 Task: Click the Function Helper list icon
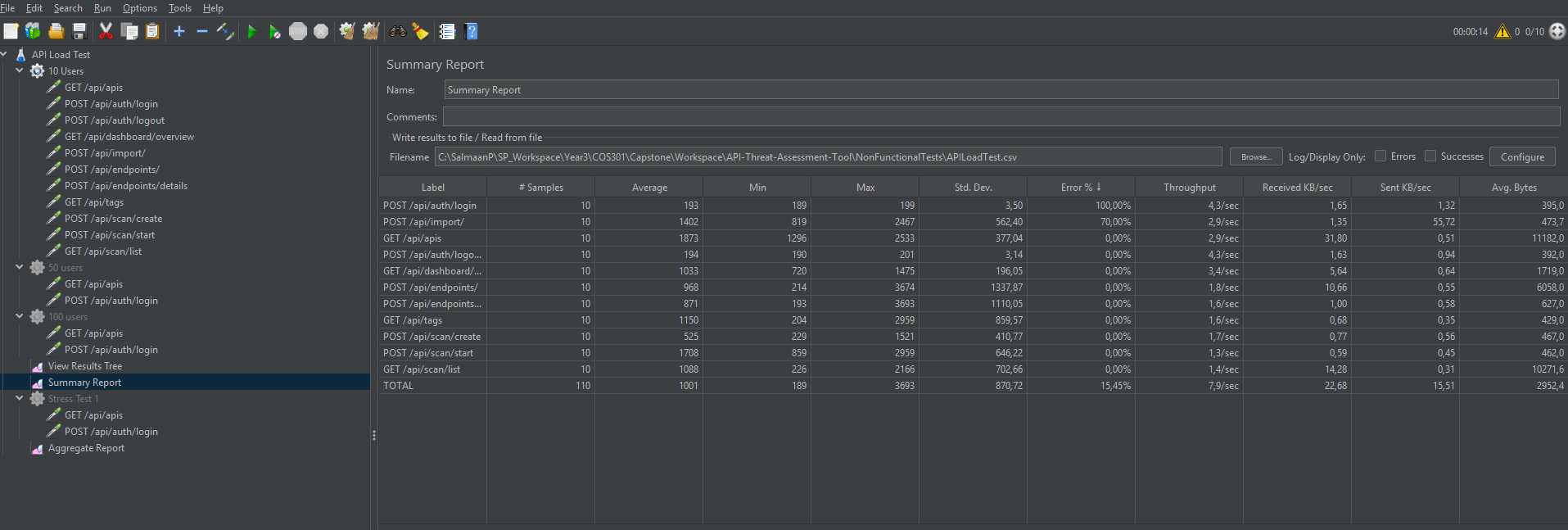447,31
